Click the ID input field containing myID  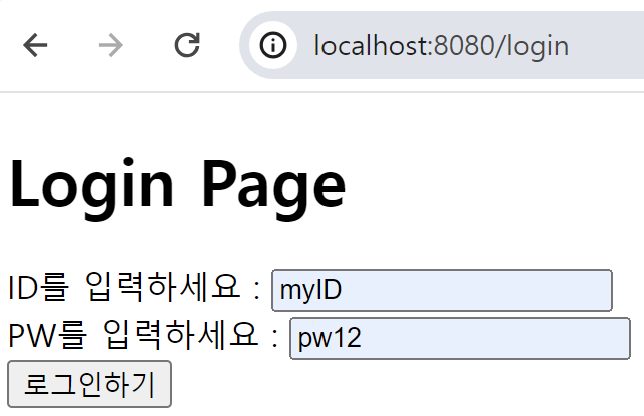point(442,290)
